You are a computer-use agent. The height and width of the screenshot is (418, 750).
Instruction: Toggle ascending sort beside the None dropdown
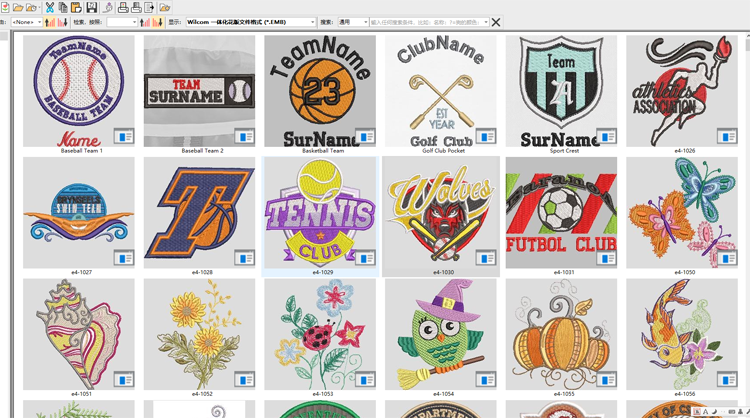[50, 22]
